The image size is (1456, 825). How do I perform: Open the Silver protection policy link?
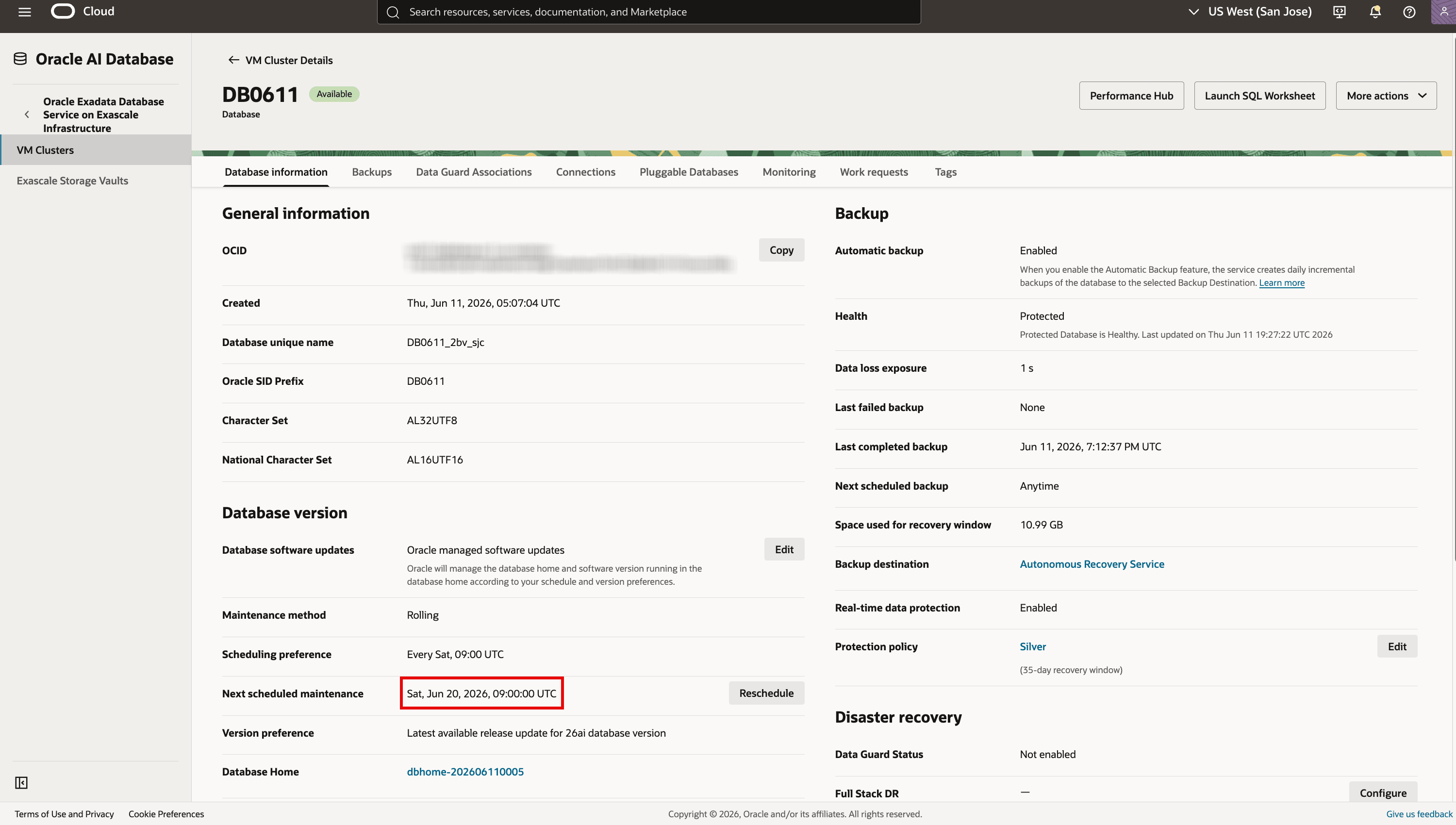(1033, 646)
